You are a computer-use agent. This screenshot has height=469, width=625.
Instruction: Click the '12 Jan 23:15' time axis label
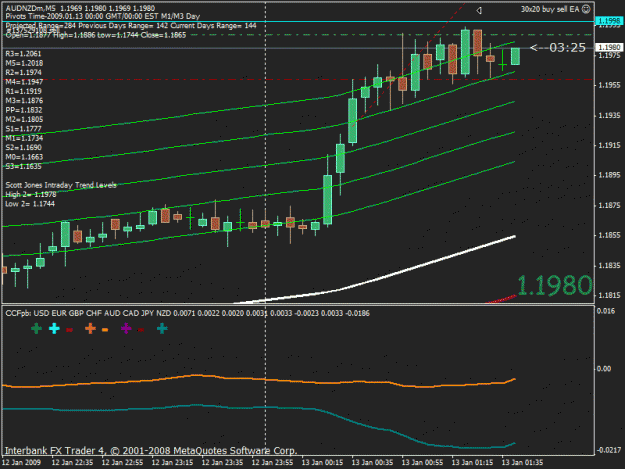(172, 463)
